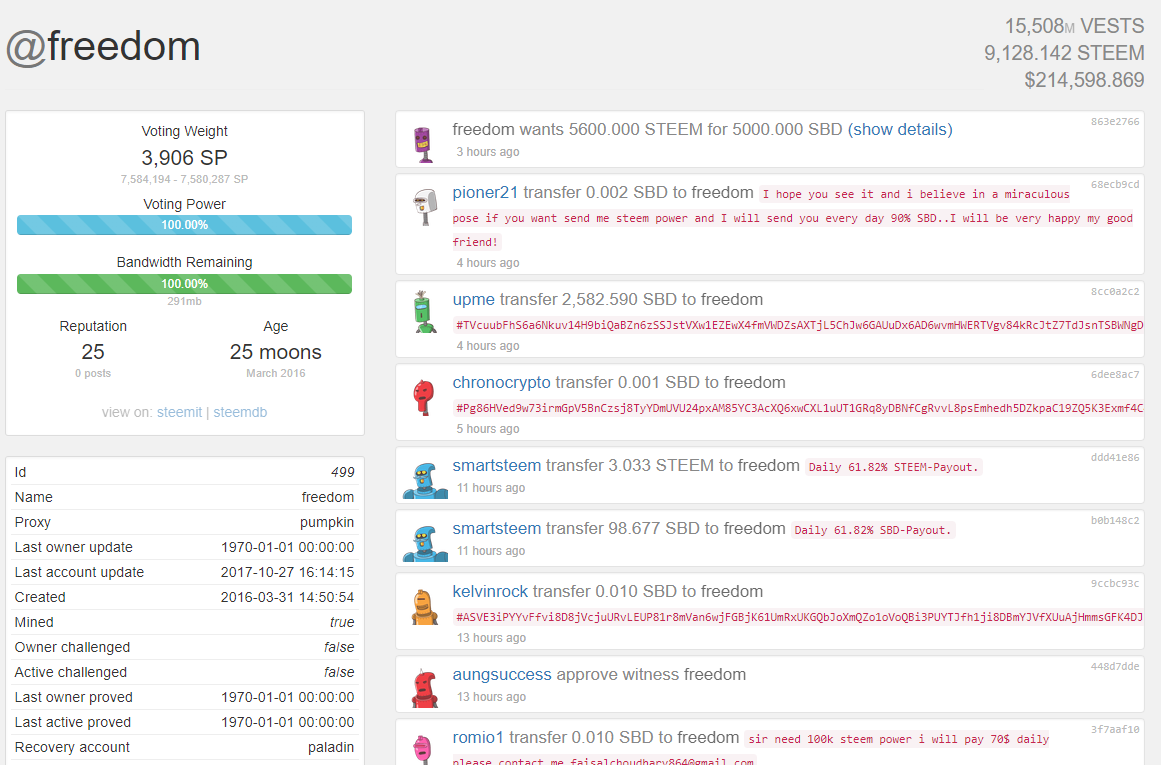Image resolution: width=1161 pixels, height=765 pixels.
Task: Click transaction hash 3f7aaf10
Action: click(x=1114, y=729)
